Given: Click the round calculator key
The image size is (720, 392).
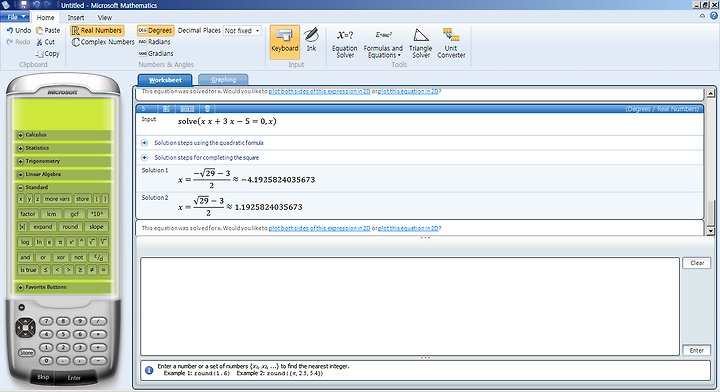Looking at the screenshot, I should (70, 227).
